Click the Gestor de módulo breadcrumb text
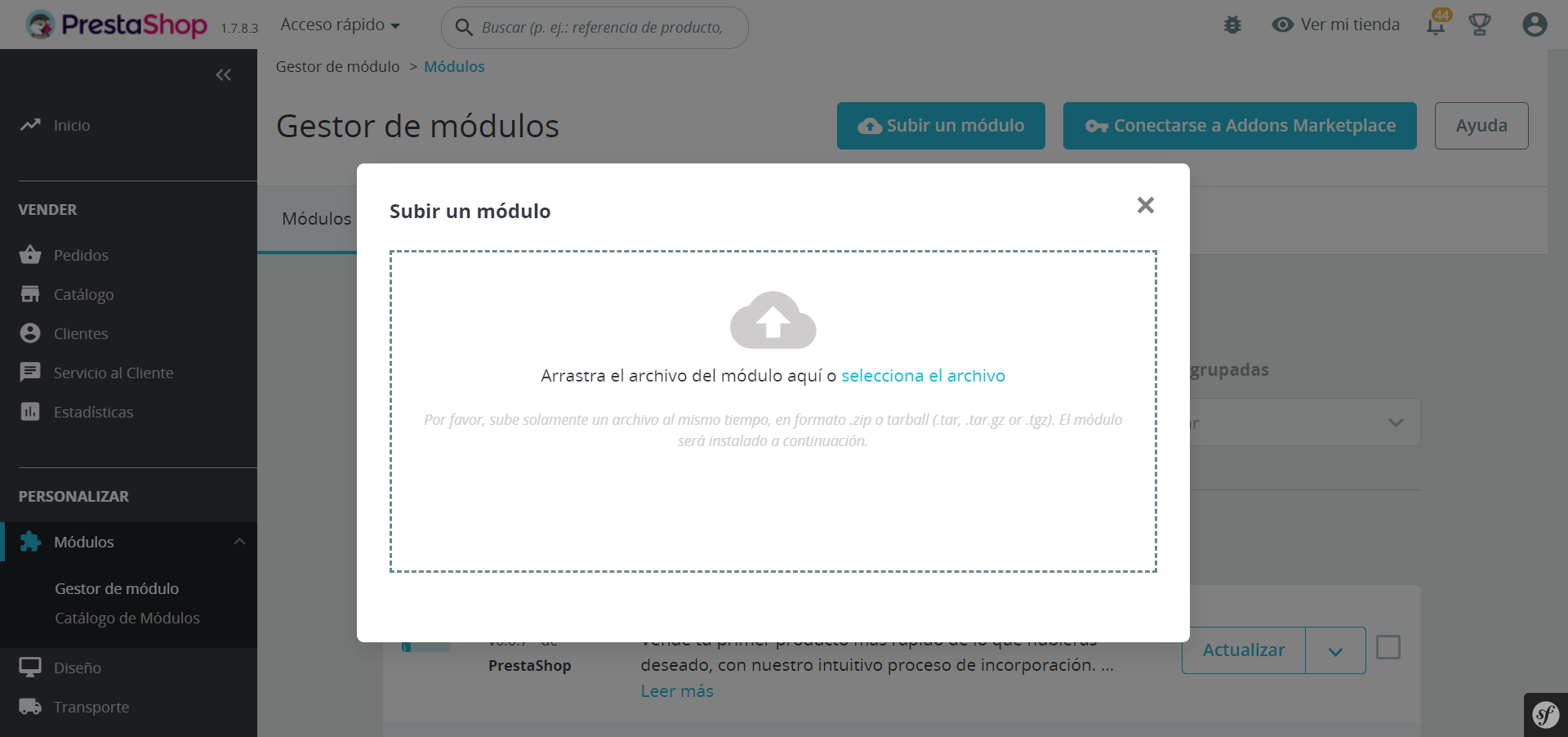 point(337,66)
